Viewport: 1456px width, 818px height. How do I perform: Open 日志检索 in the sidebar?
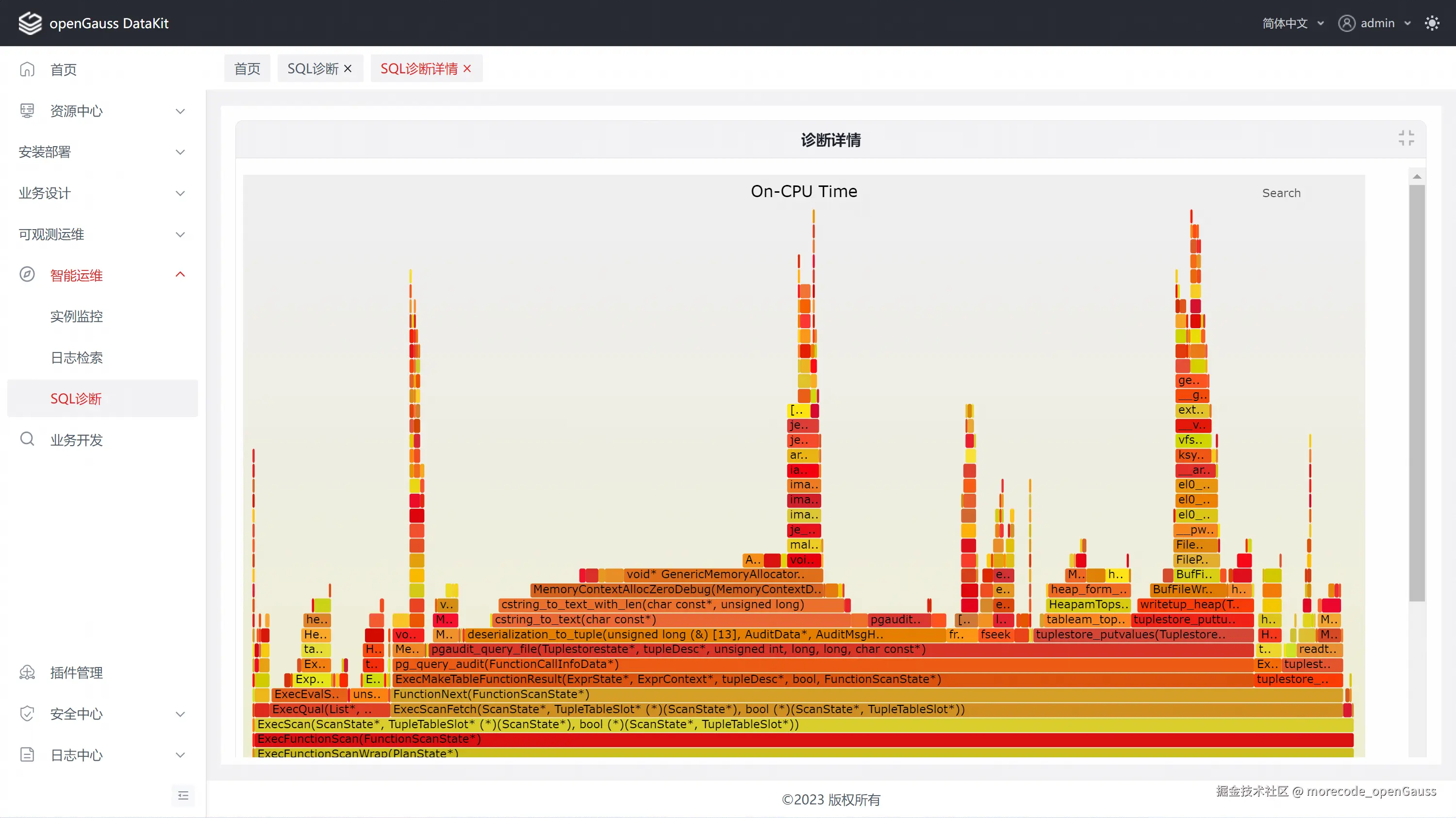click(76, 357)
